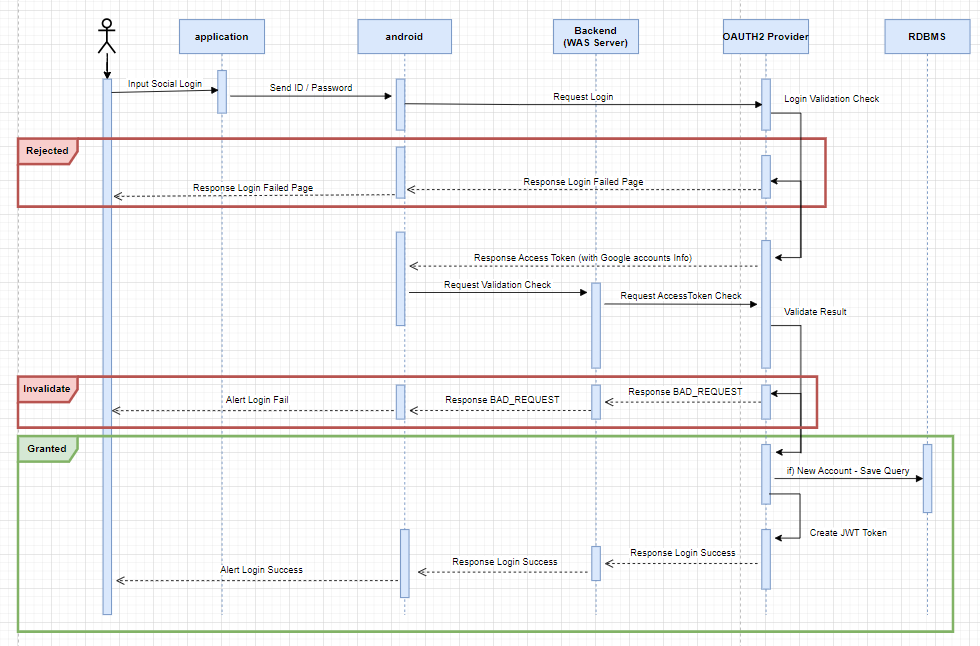
Task: Select the RDBMS lifeline header box
Action: [x=926, y=37]
